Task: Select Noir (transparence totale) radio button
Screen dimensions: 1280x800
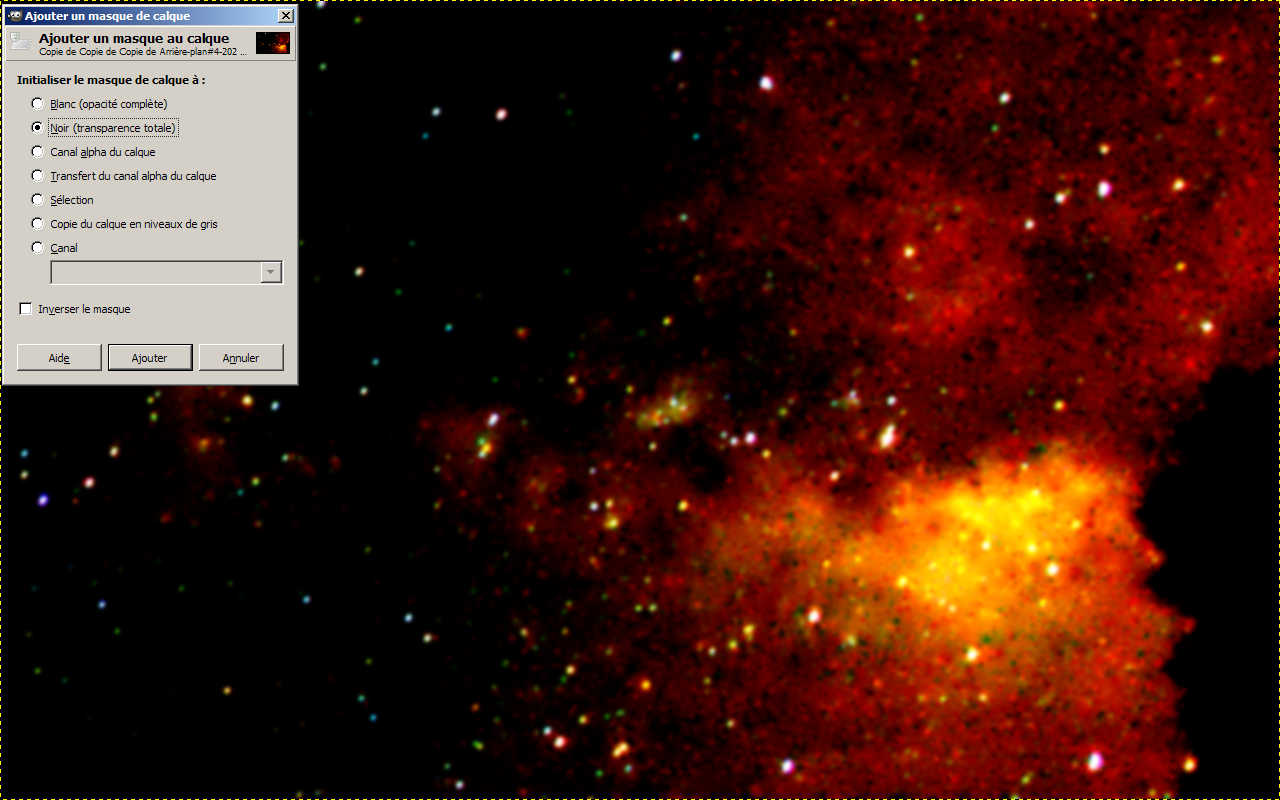Action: [38, 128]
